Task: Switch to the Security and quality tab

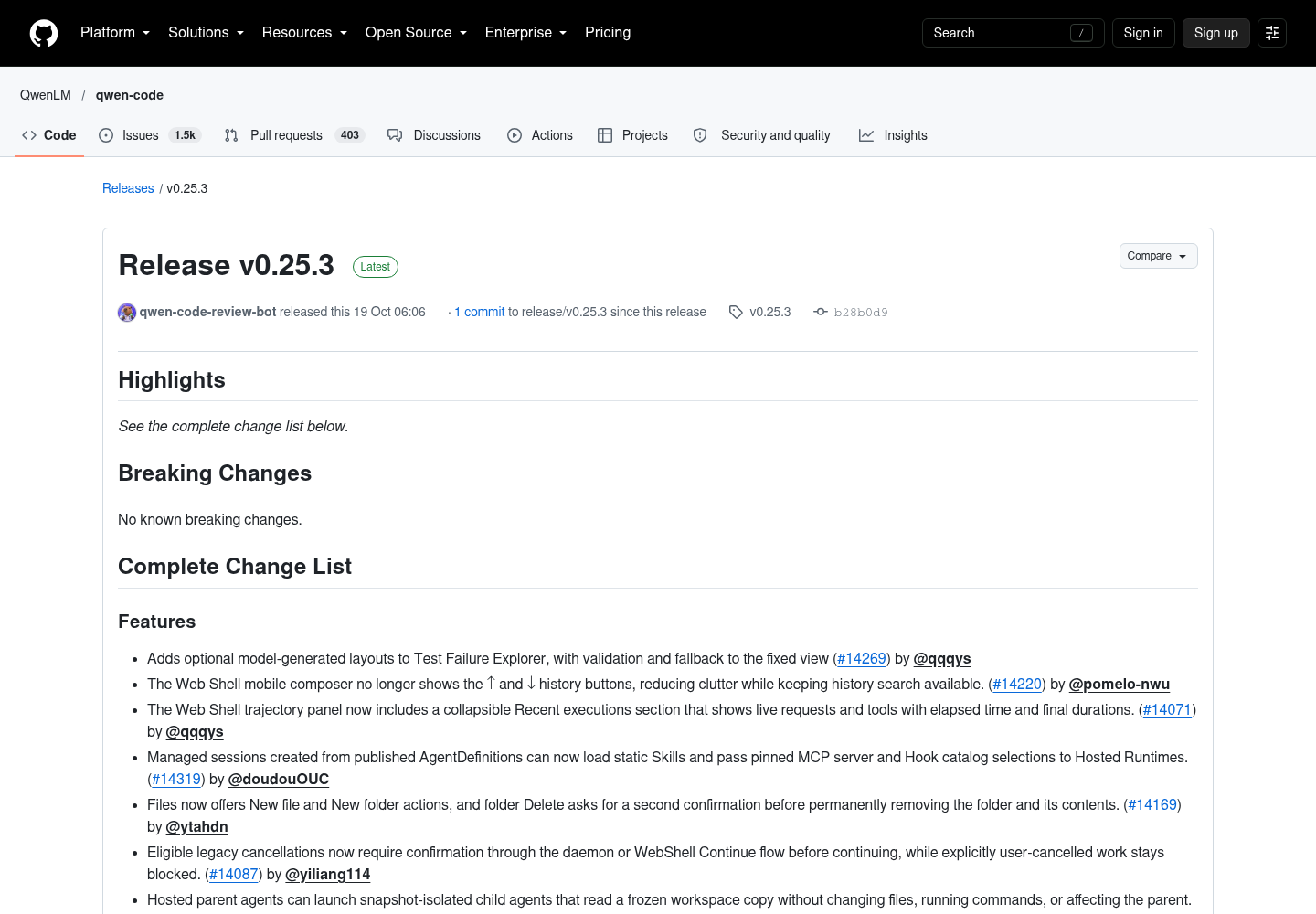Action: point(762,135)
